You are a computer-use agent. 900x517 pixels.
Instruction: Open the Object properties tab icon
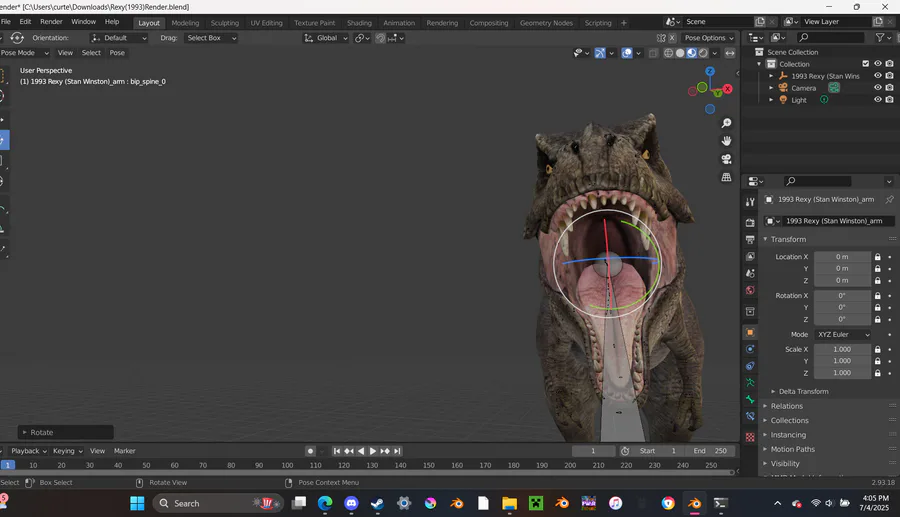tap(750, 332)
